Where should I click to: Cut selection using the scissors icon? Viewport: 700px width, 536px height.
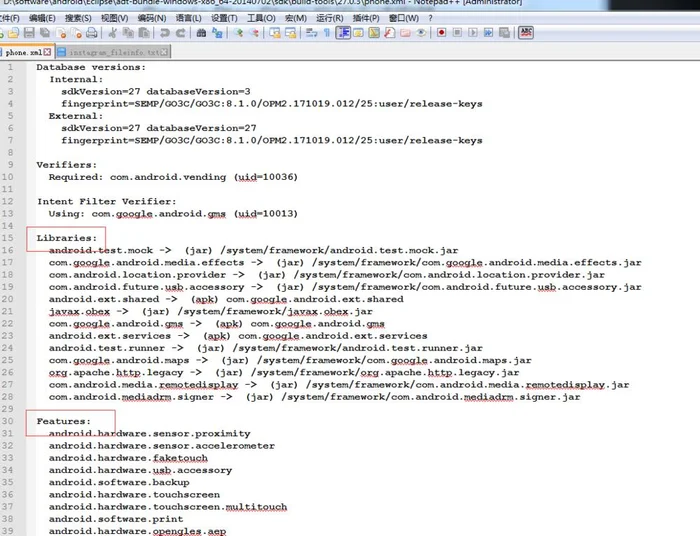(112, 33)
